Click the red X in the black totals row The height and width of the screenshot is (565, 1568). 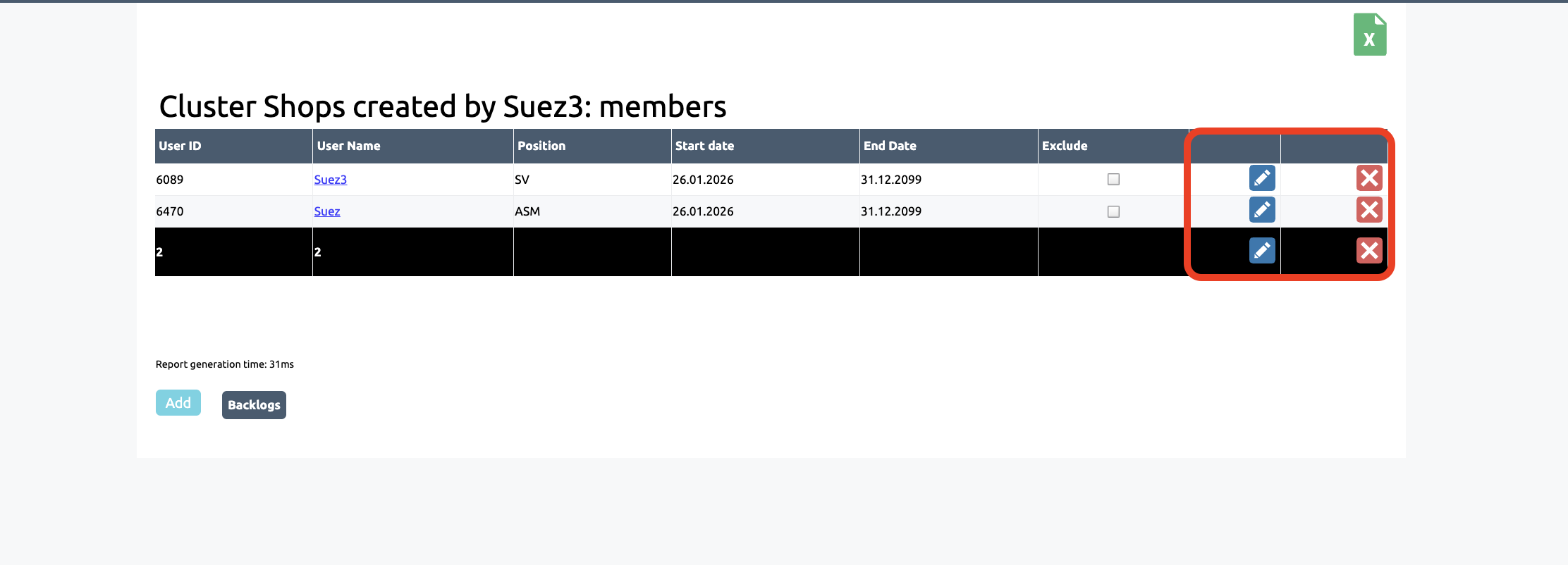click(x=1368, y=251)
